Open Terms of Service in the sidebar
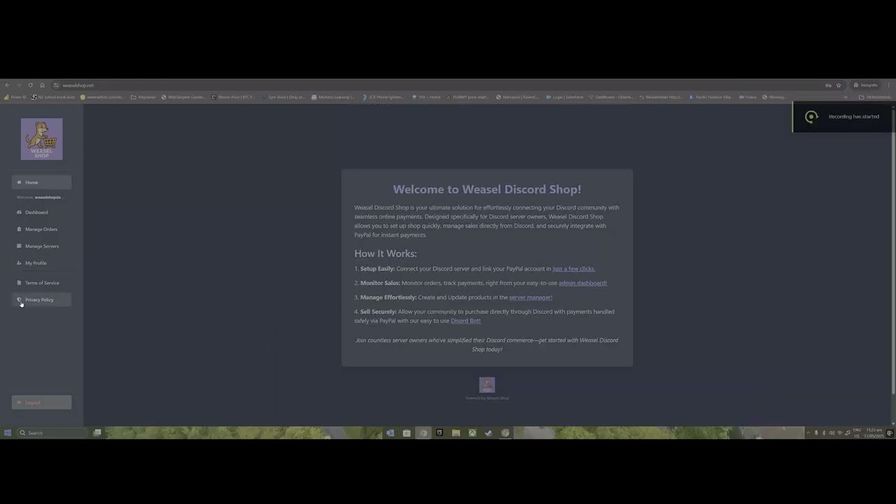The width and height of the screenshot is (896, 504). pos(42,283)
